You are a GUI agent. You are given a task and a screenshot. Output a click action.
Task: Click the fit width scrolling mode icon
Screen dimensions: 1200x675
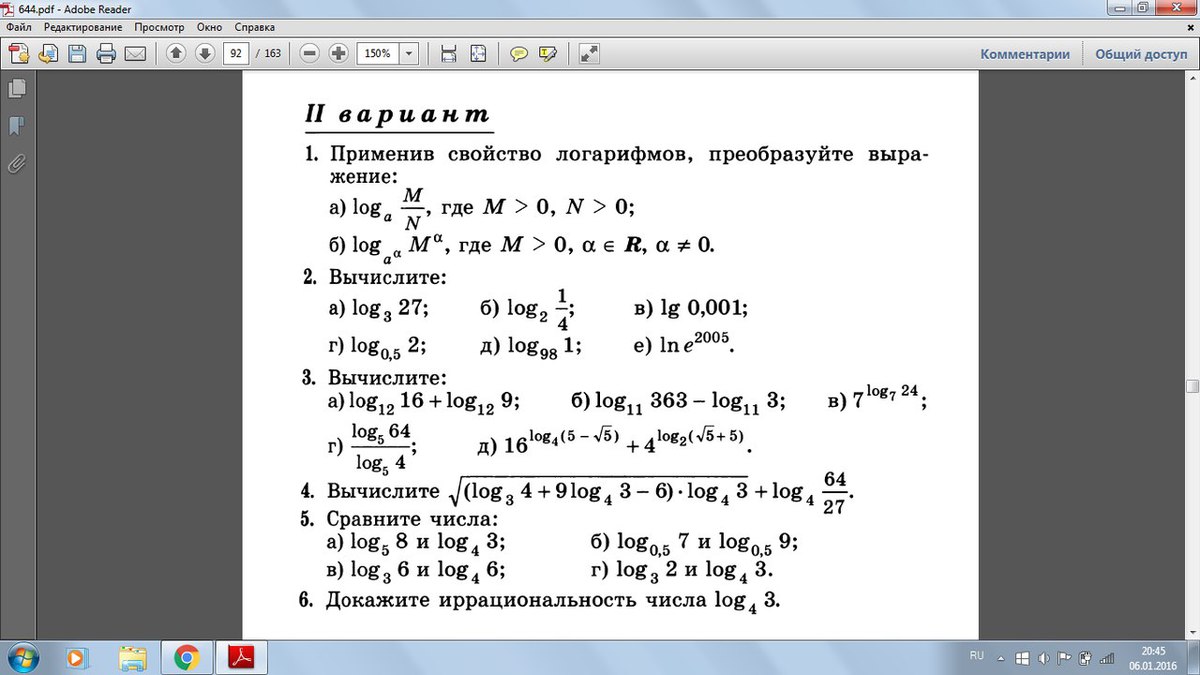(449, 54)
